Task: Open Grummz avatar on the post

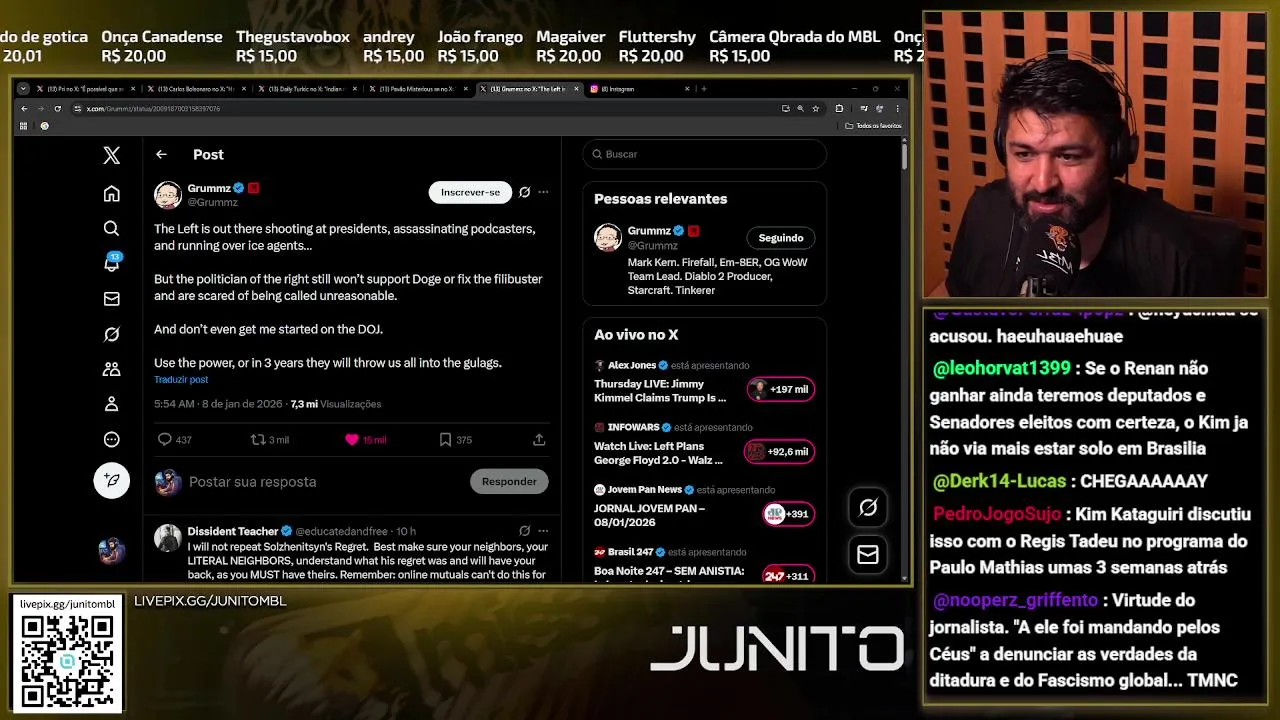Action: click(x=168, y=194)
